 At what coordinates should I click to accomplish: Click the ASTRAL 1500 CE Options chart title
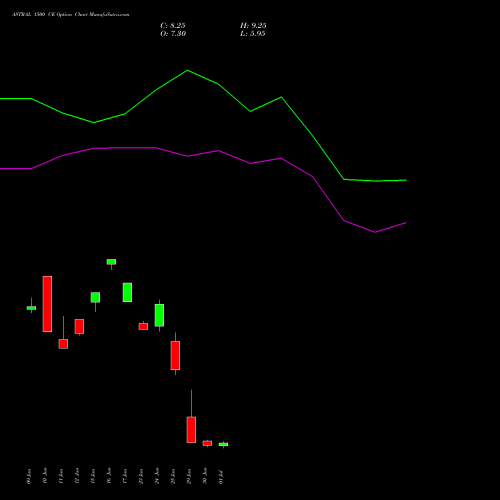click(x=70, y=15)
